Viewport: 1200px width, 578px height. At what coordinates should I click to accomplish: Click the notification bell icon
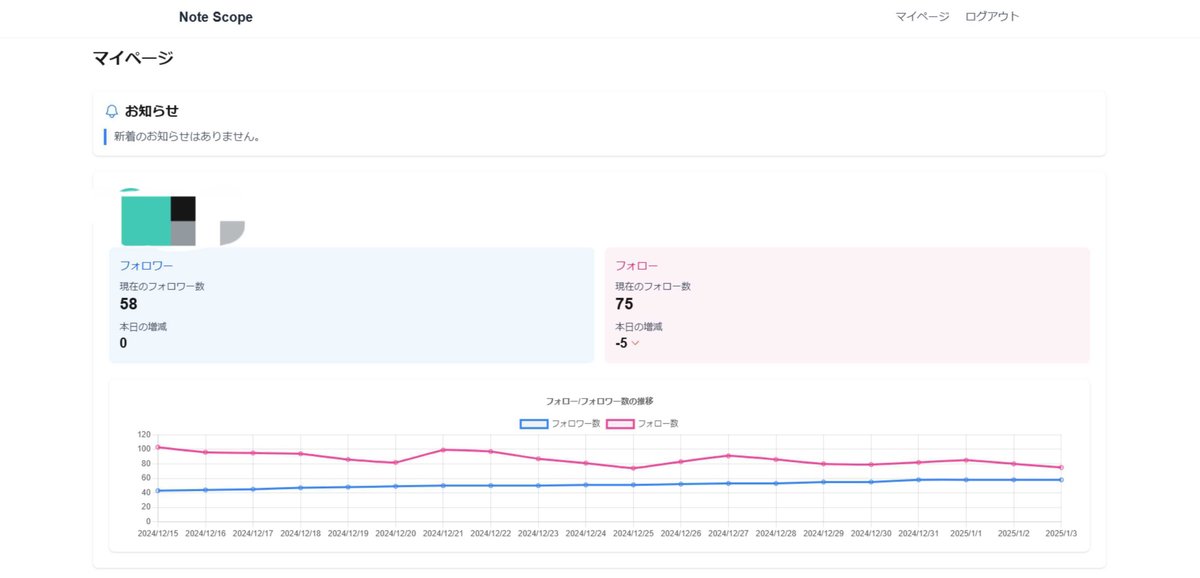click(112, 111)
